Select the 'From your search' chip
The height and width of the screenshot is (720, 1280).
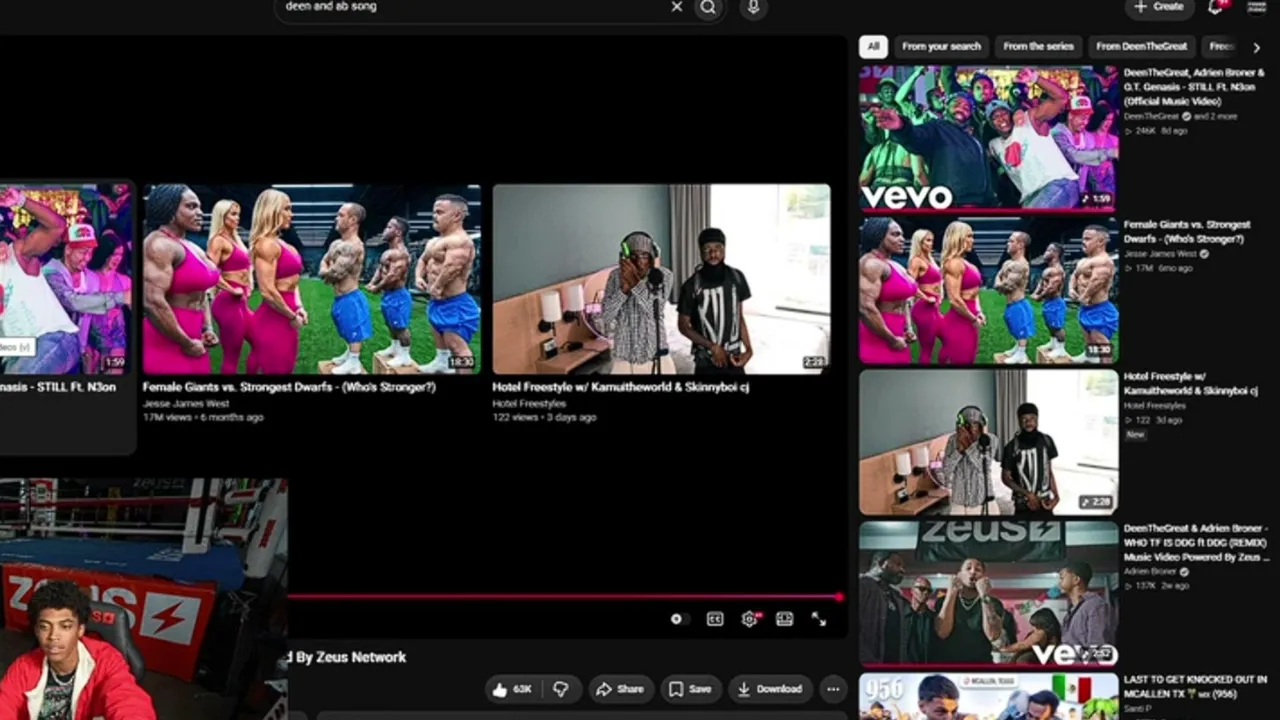point(941,46)
